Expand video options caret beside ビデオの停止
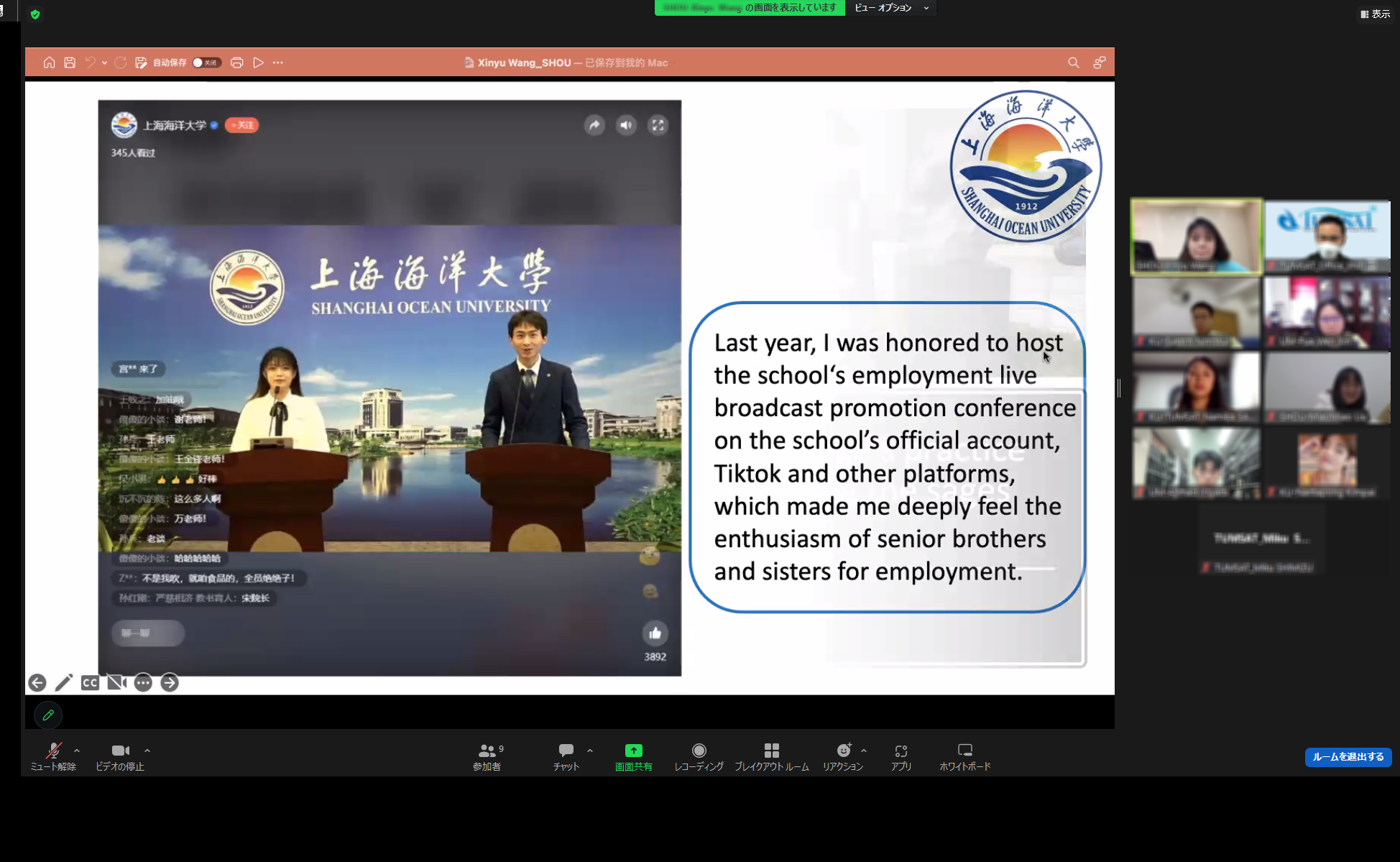This screenshot has height=862, width=1400. [x=147, y=751]
